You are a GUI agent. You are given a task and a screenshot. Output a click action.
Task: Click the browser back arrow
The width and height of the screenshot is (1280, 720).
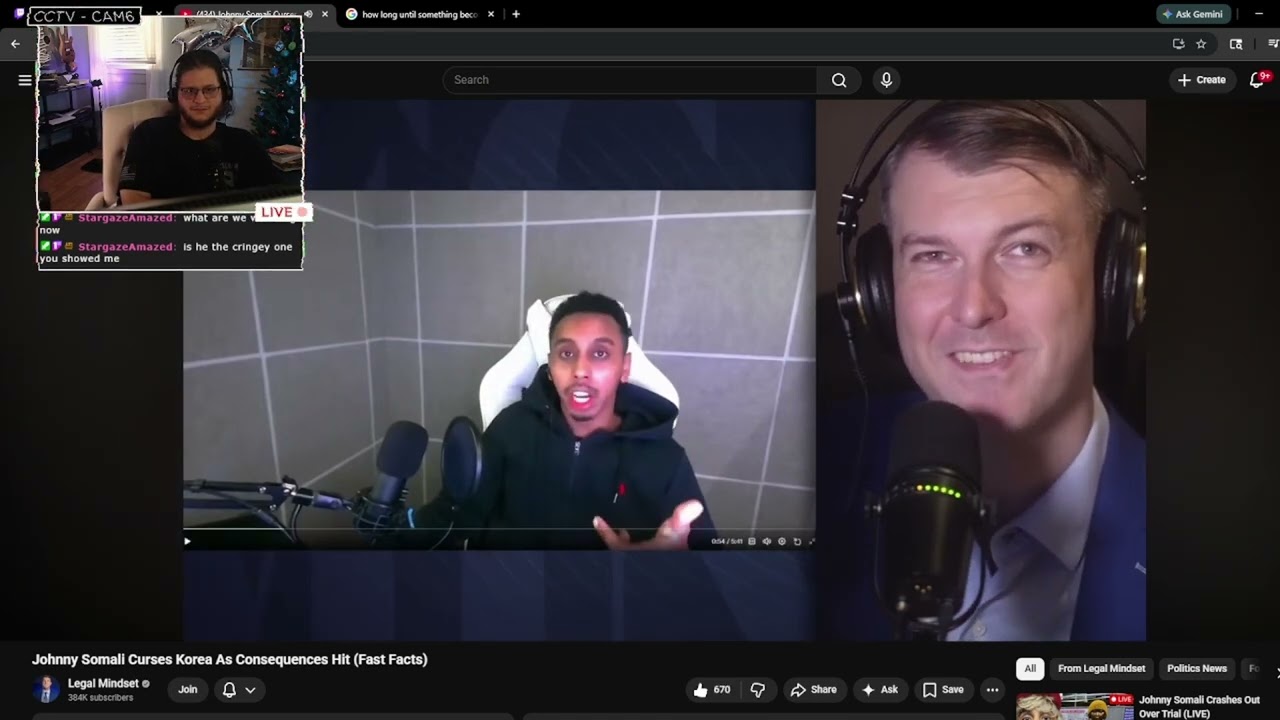coord(15,44)
